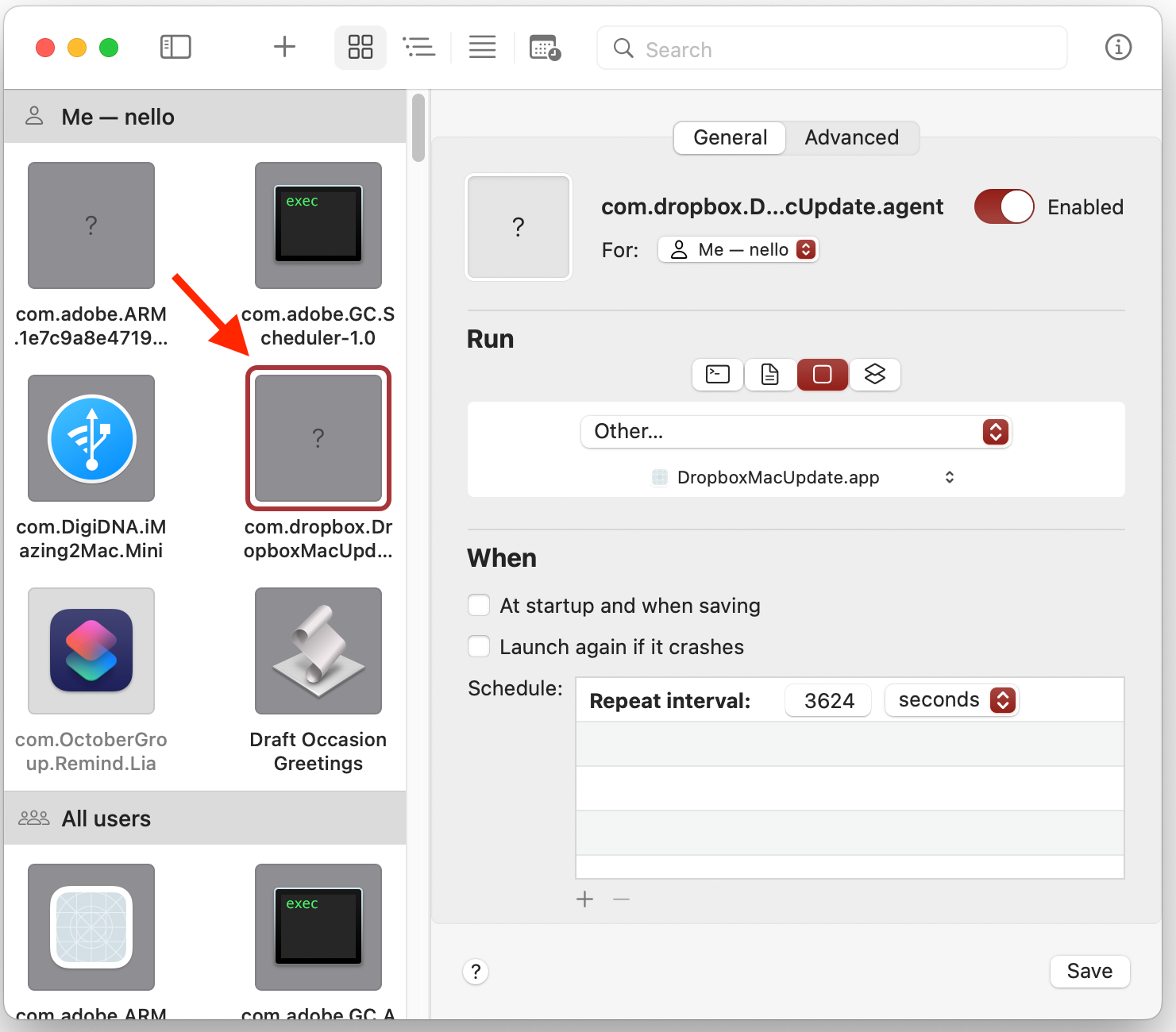The height and width of the screenshot is (1032, 1176).
Task: Select the terminal command run type
Action: coord(718,375)
